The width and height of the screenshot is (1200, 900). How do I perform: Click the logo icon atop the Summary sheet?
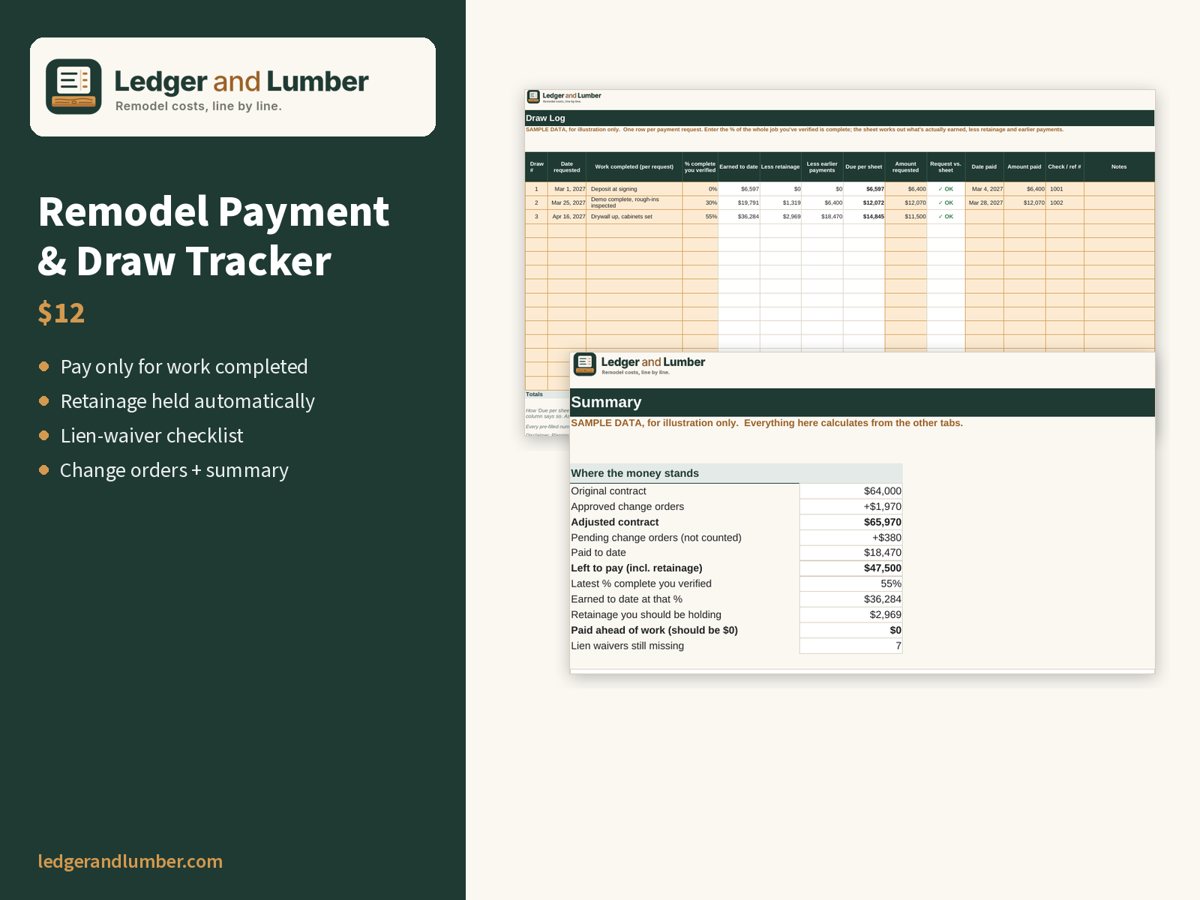(x=585, y=365)
